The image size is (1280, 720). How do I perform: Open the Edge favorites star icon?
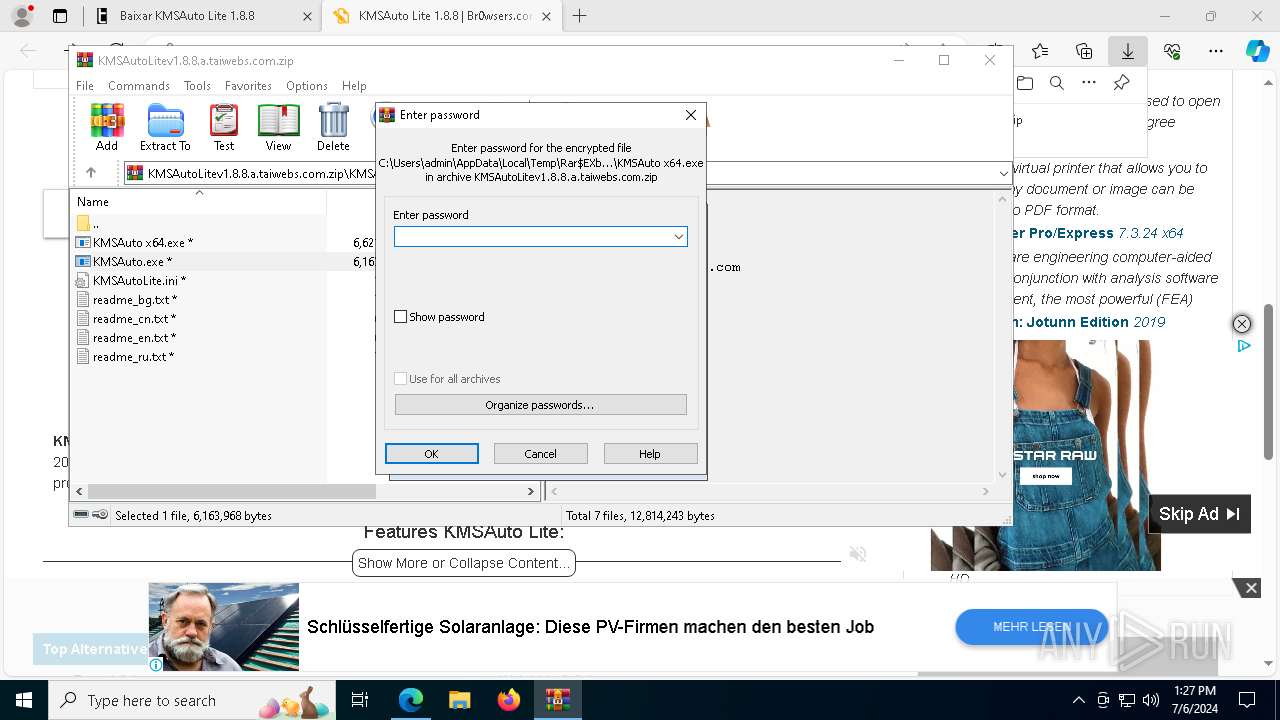(1040, 51)
